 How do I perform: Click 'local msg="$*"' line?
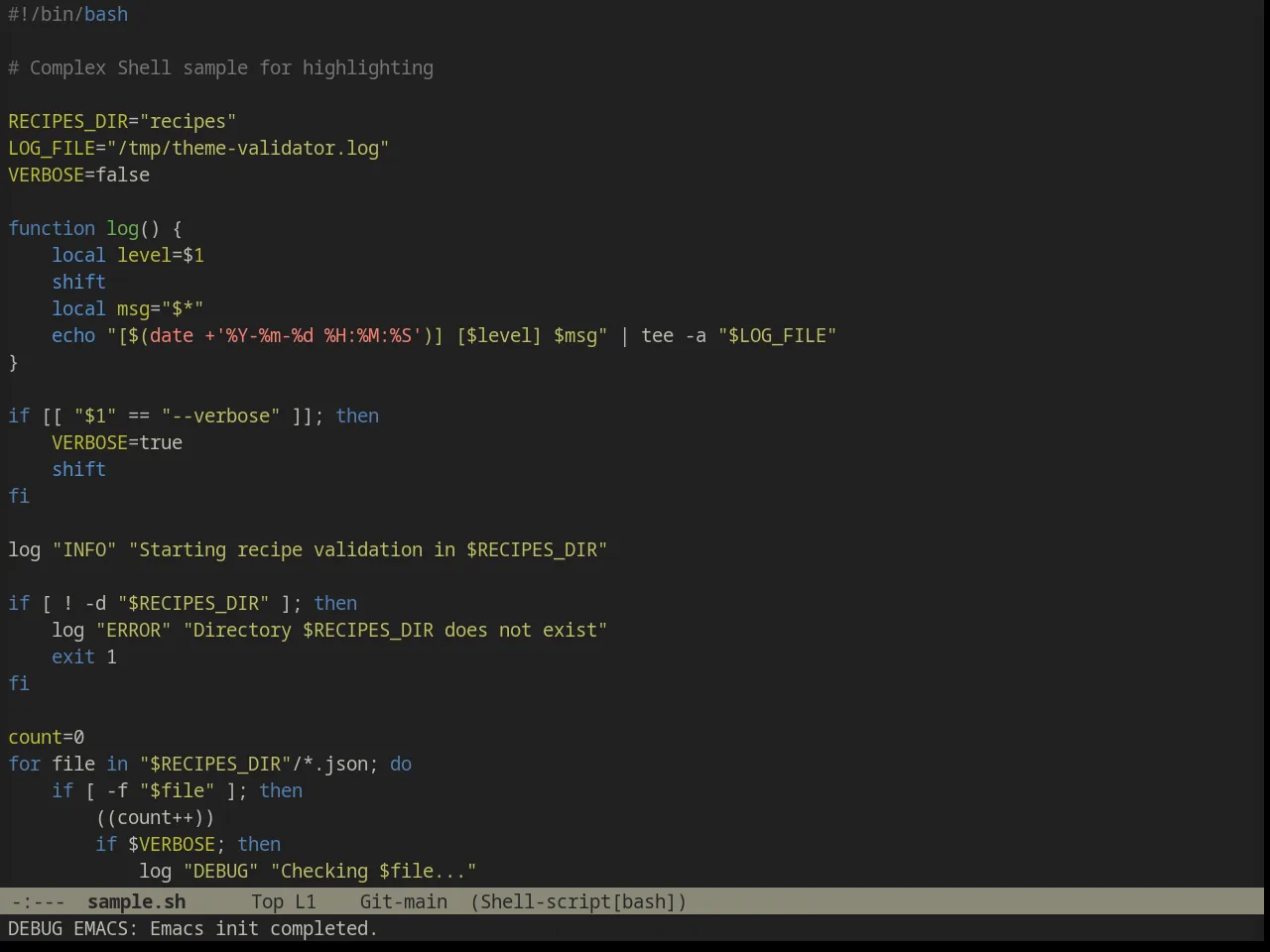(x=128, y=308)
